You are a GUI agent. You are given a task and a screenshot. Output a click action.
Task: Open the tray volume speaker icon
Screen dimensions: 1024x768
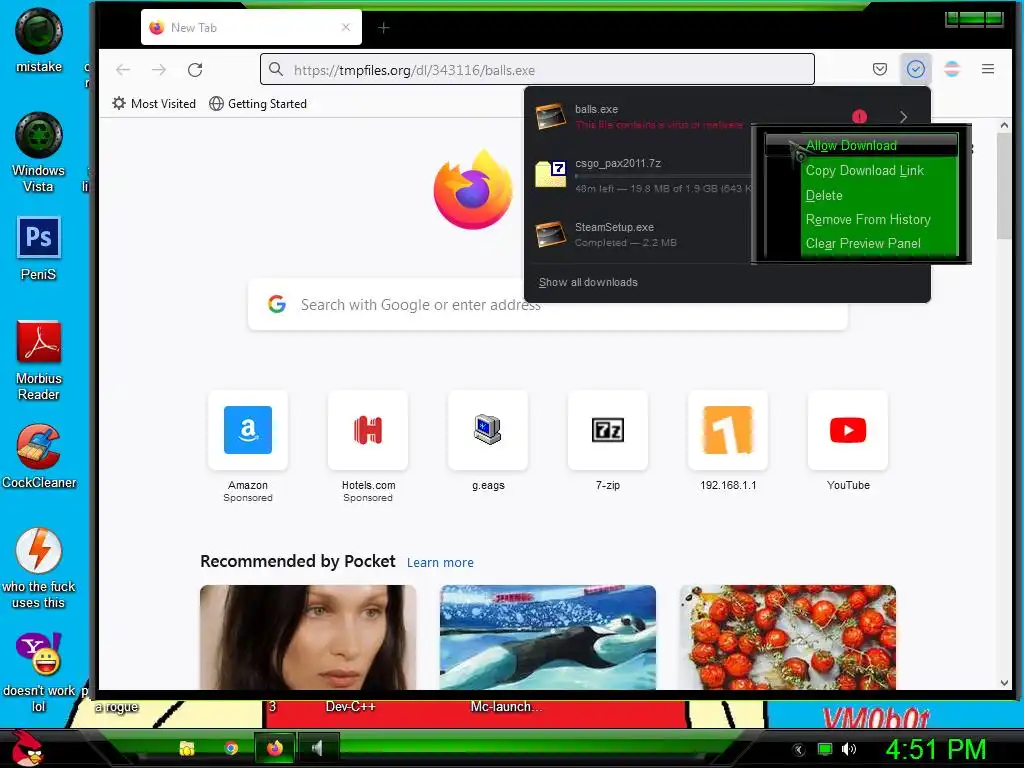coord(849,749)
